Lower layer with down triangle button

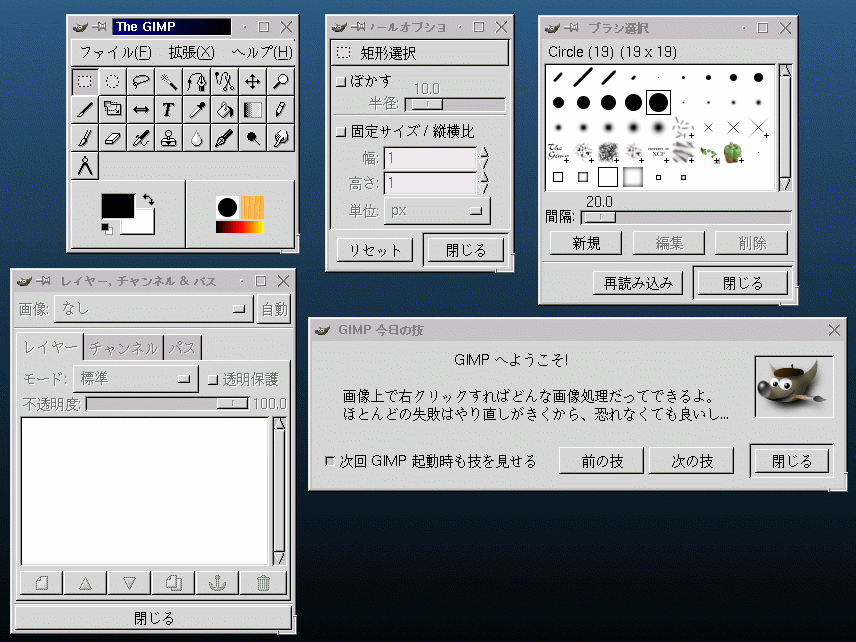pos(129,583)
